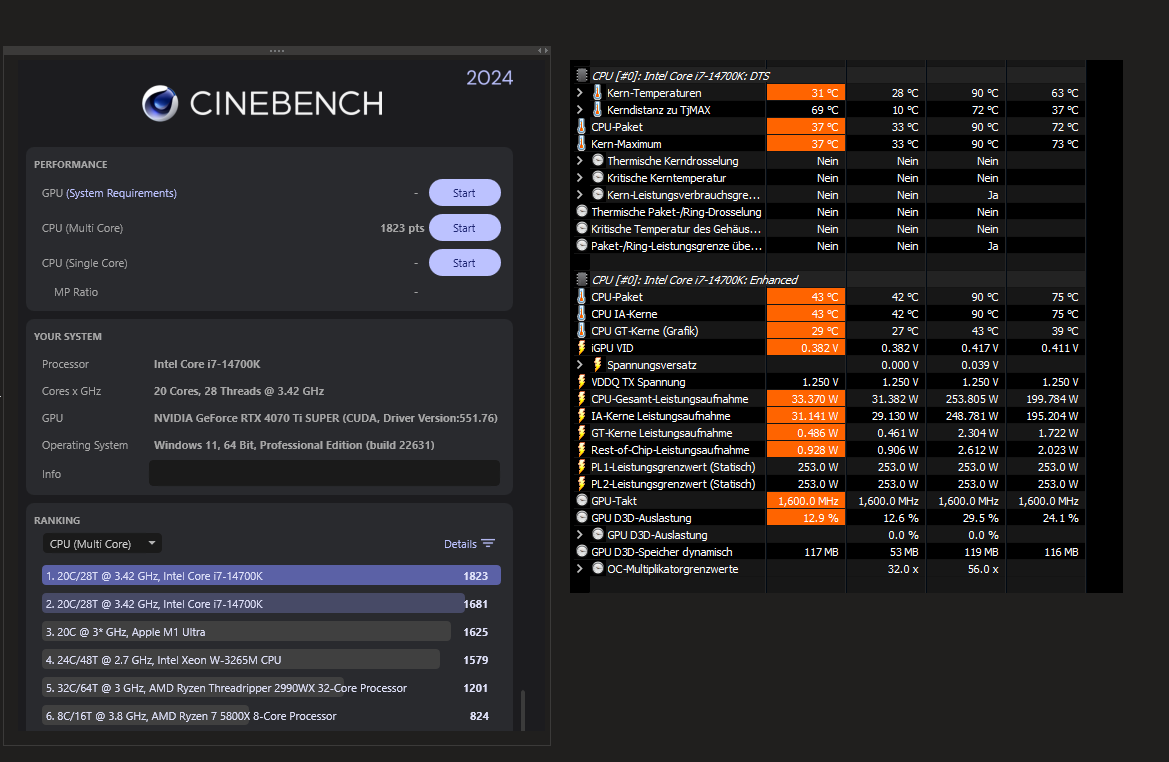This screenshot has height=762, width=1169.
Task: Click status icon of Thermische Kerndrosselung
Action: [597, 160]
